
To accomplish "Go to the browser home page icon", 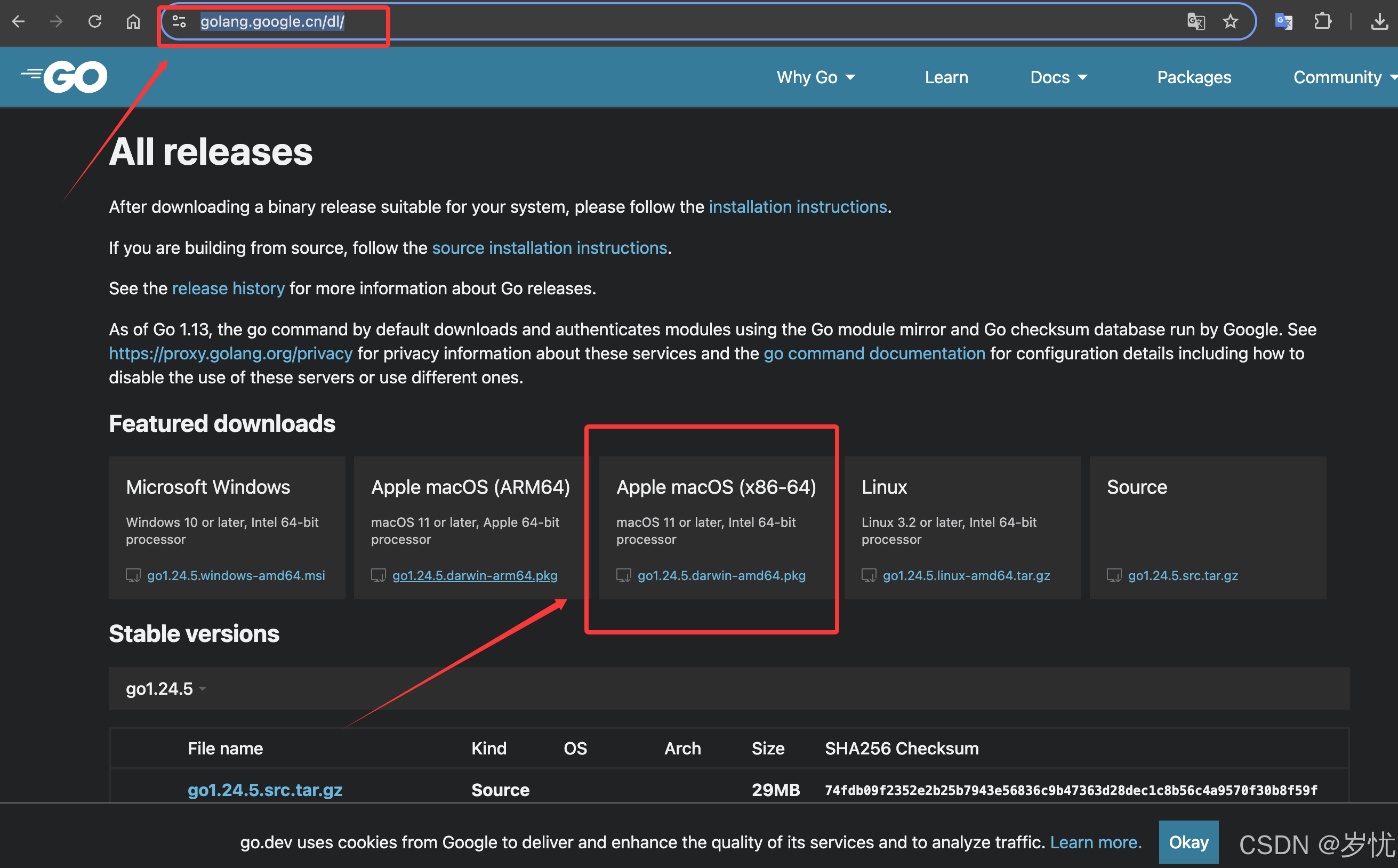I will [x=133, y=22].
